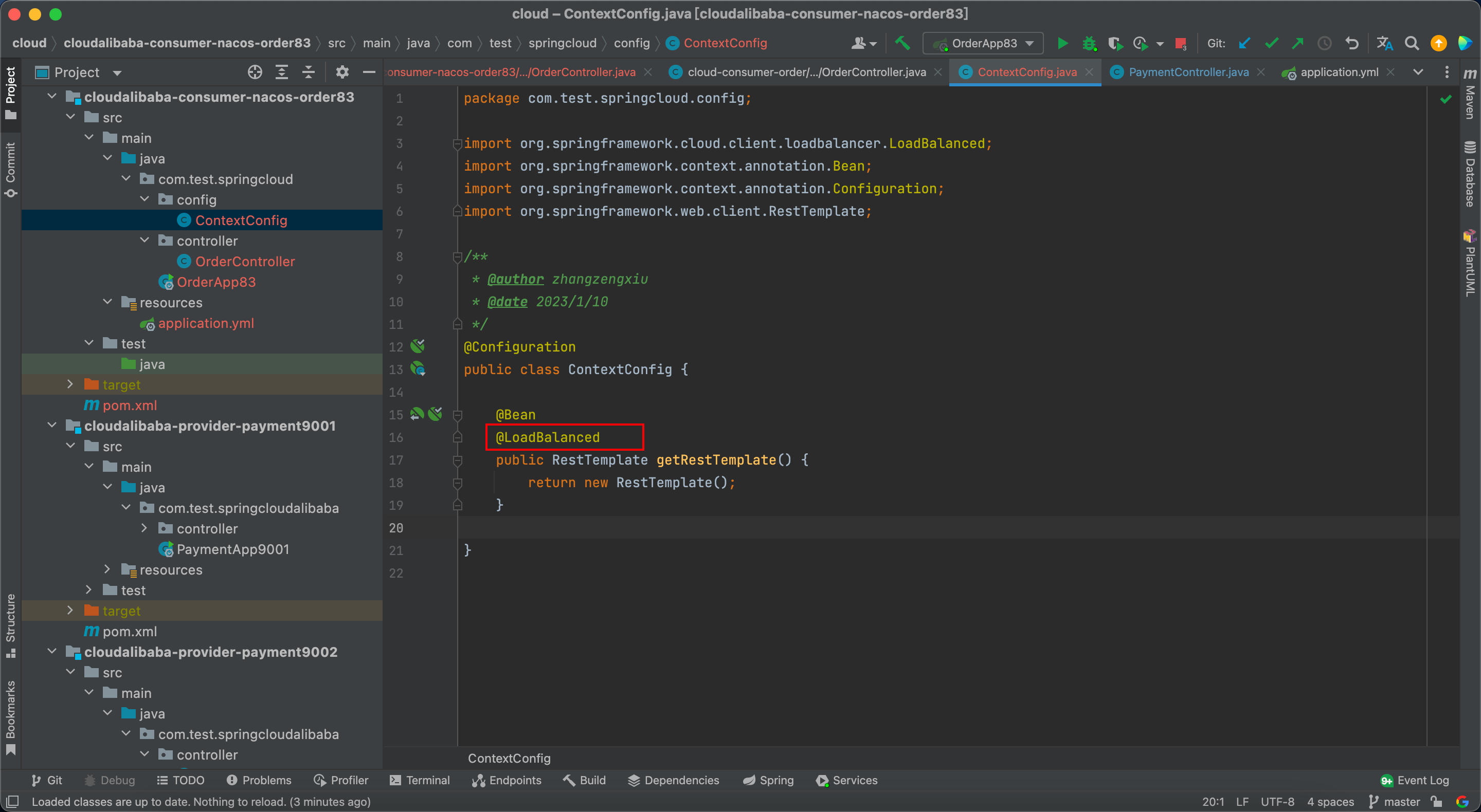
Task: Expand controller package in payment9001
Action: pos(145,529)
